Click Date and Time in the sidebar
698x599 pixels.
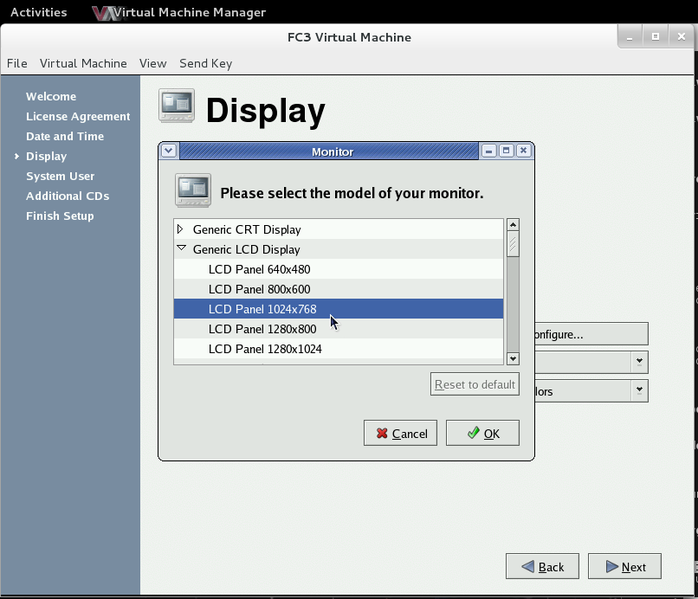click(x=65, y=137)
